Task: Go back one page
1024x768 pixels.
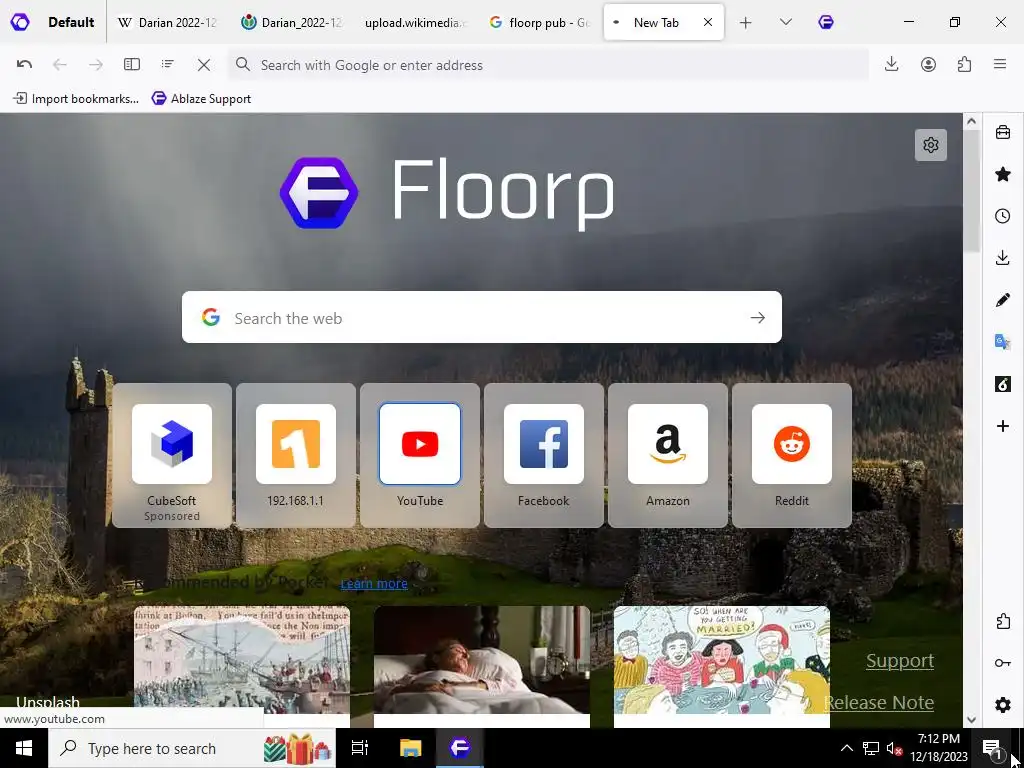Action: tap(59, 64)
